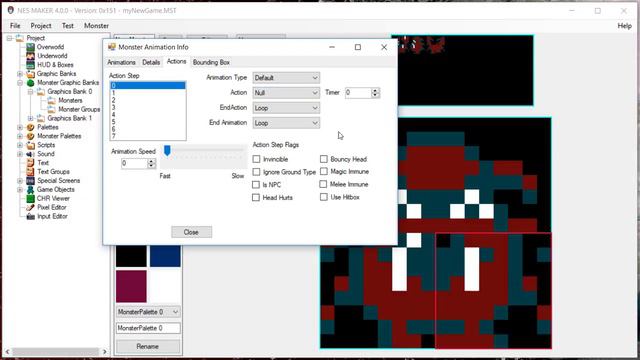Increase the Animation Speed spinner value
The width and height of the screenshot is (640, 360).
click(151, 161)
